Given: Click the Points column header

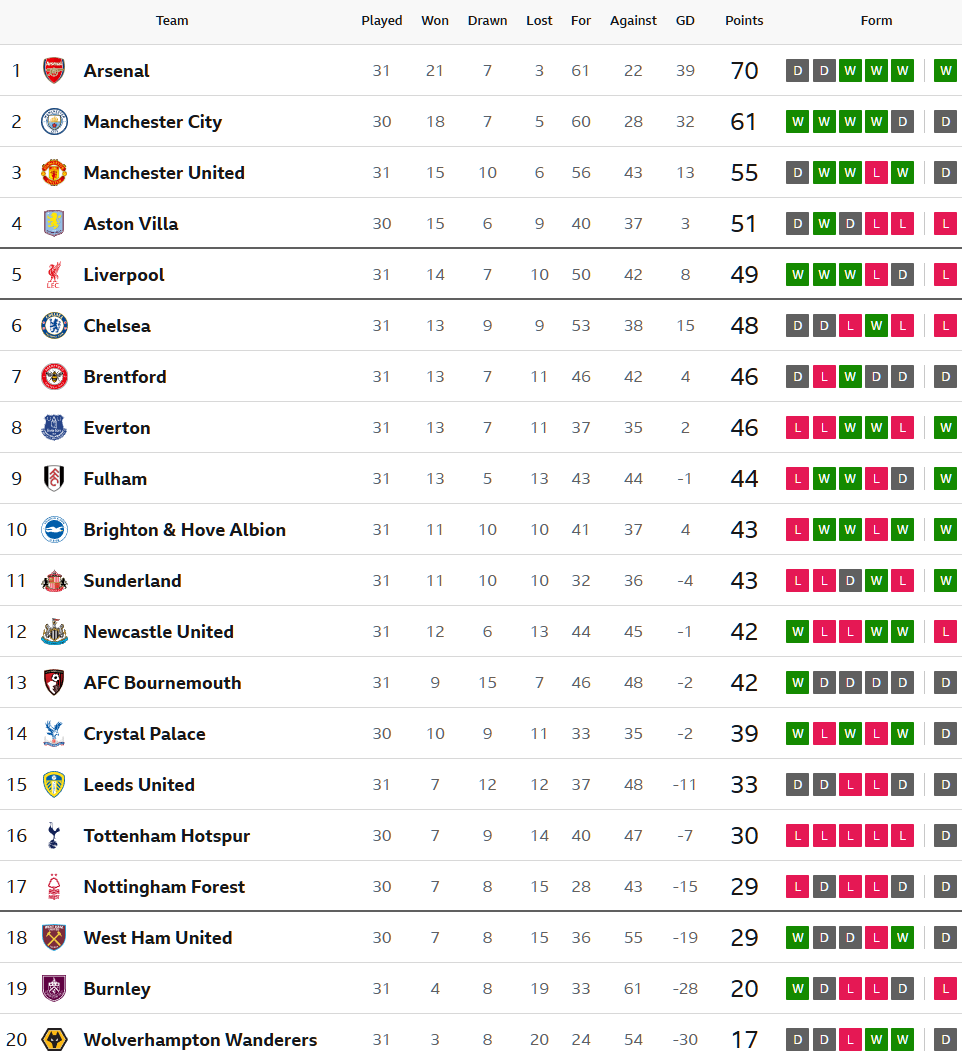Looking at the screenshot, I should 744,20.
